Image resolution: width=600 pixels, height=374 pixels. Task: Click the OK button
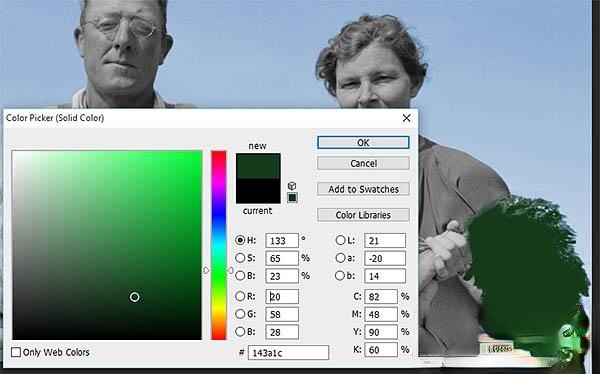(x=363, y=143)
